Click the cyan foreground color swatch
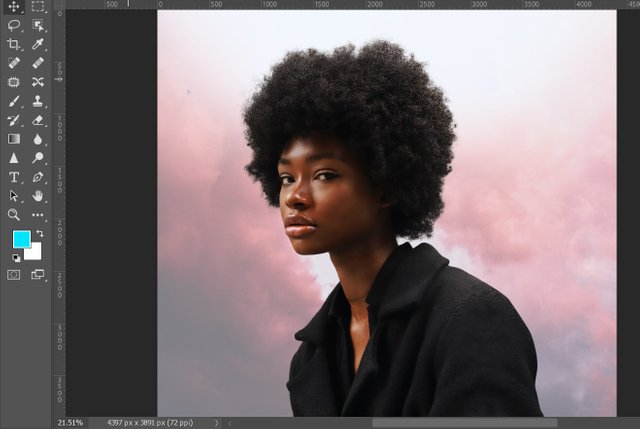This screenshot has width=640, height=429. (20, 238)
